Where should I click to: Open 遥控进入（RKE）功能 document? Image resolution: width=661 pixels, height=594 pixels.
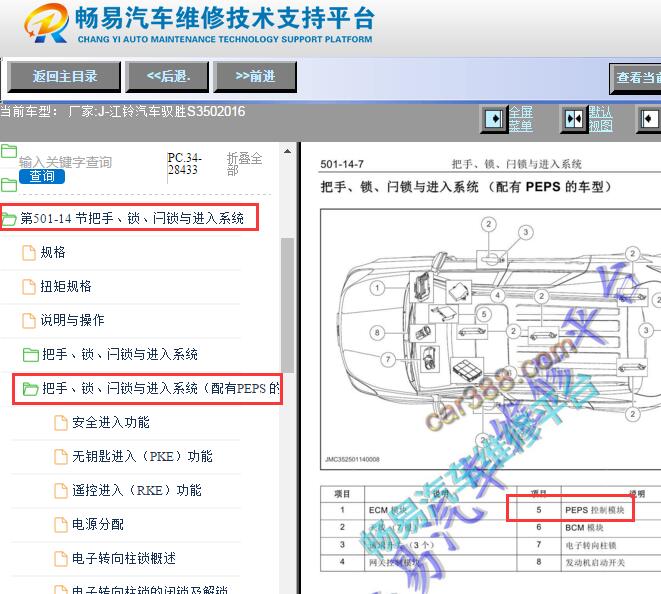tap(137, 490)
